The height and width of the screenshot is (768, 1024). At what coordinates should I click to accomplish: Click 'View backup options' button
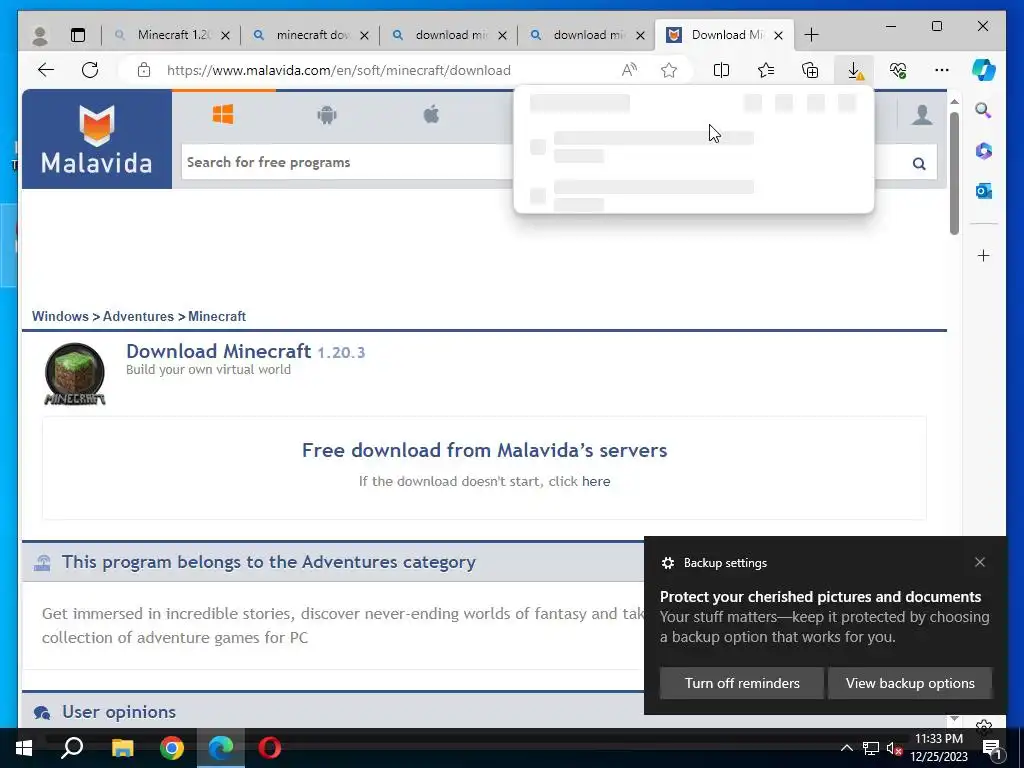click(910, 683)
